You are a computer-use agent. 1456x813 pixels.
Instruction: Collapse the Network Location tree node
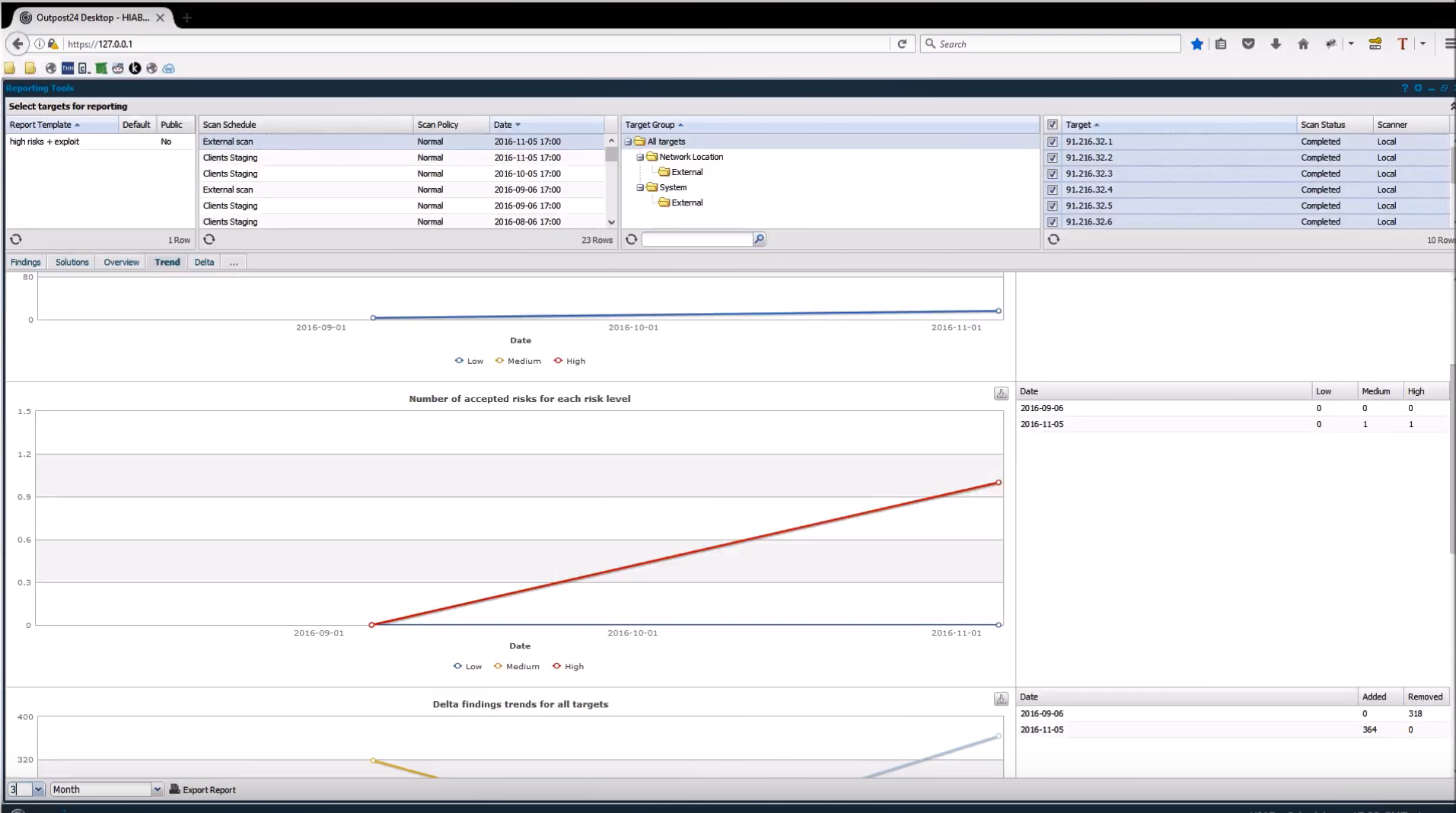point(640,157)
